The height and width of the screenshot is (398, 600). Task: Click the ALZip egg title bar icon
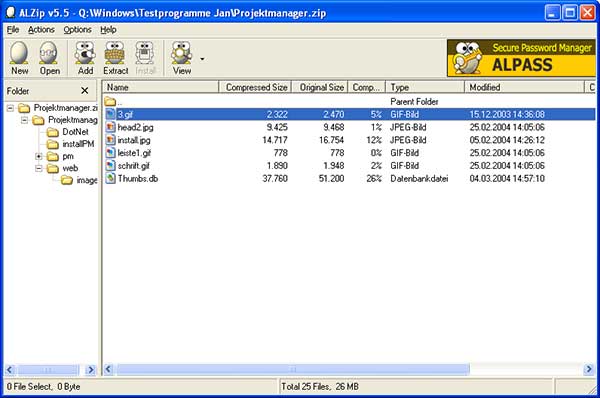(10, 13)
